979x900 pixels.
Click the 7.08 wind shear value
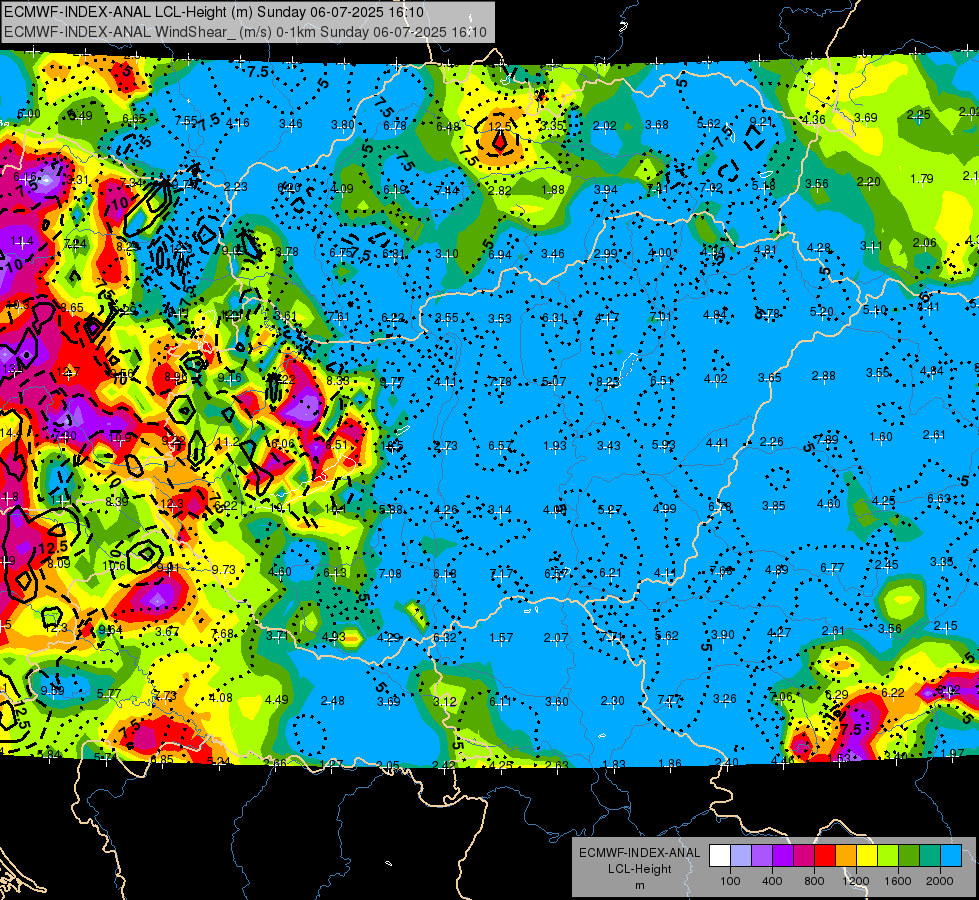390,573
